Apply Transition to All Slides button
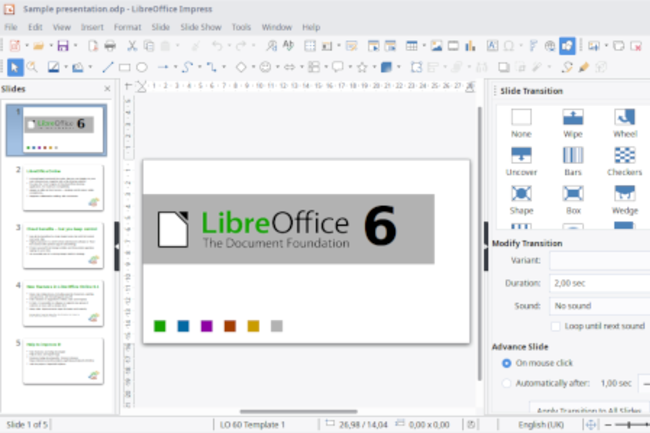This screenshot has width=650, height=433. [x=589, y=408]
